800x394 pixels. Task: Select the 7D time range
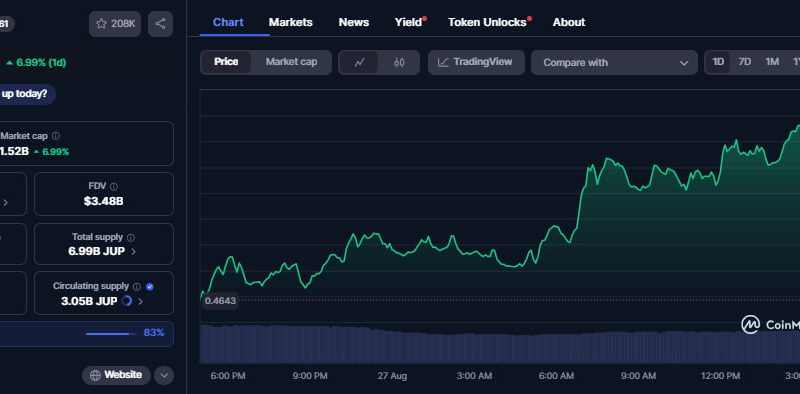(744, 62)
